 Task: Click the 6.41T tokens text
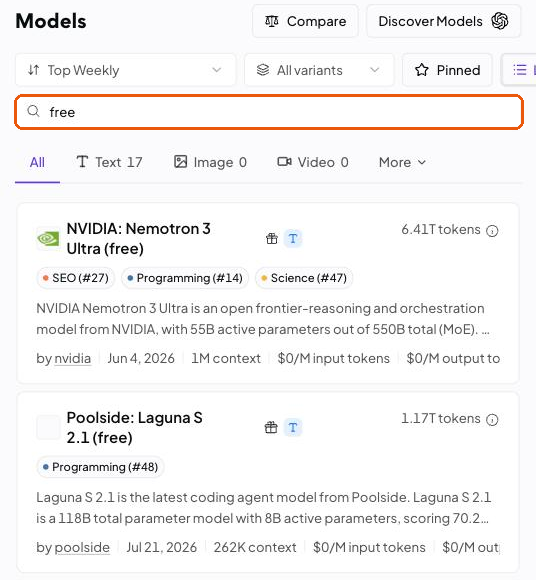[x=441, y=229]
